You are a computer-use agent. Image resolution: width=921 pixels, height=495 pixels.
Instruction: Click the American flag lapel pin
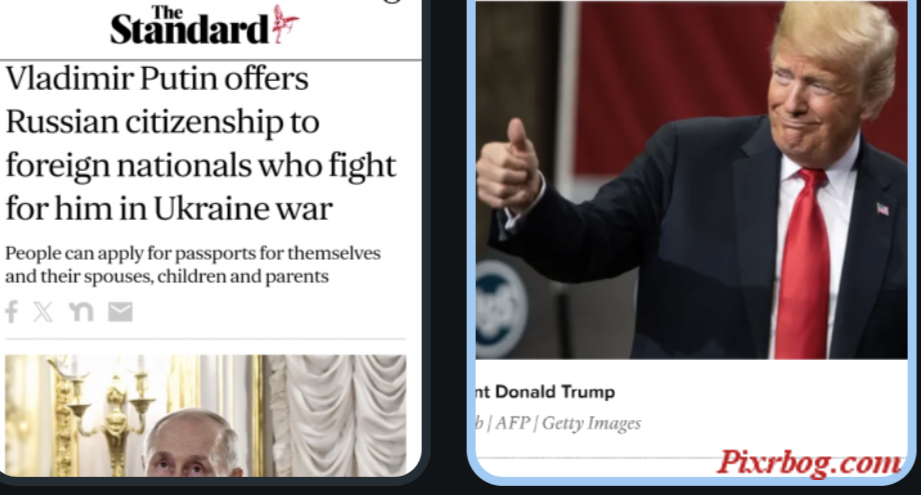(882, 208)
